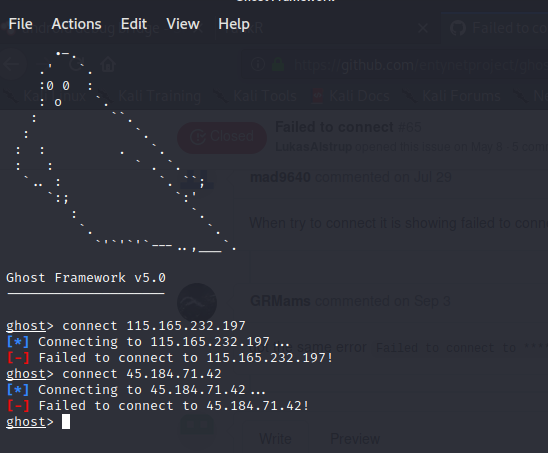The width and height of the screenshot is (548, 453).
Task: Click 'Failed to connect to 45.184.71.42!' line
Action: 158,406
